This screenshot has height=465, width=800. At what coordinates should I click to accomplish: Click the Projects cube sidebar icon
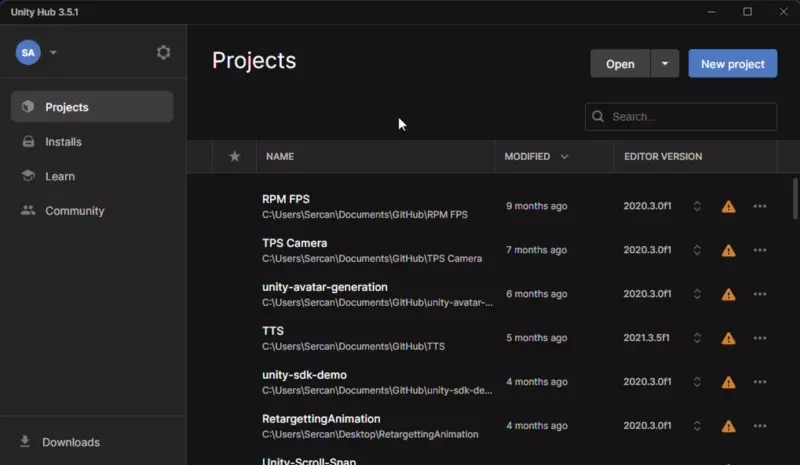pyautogui.click(x=28, y=106)
